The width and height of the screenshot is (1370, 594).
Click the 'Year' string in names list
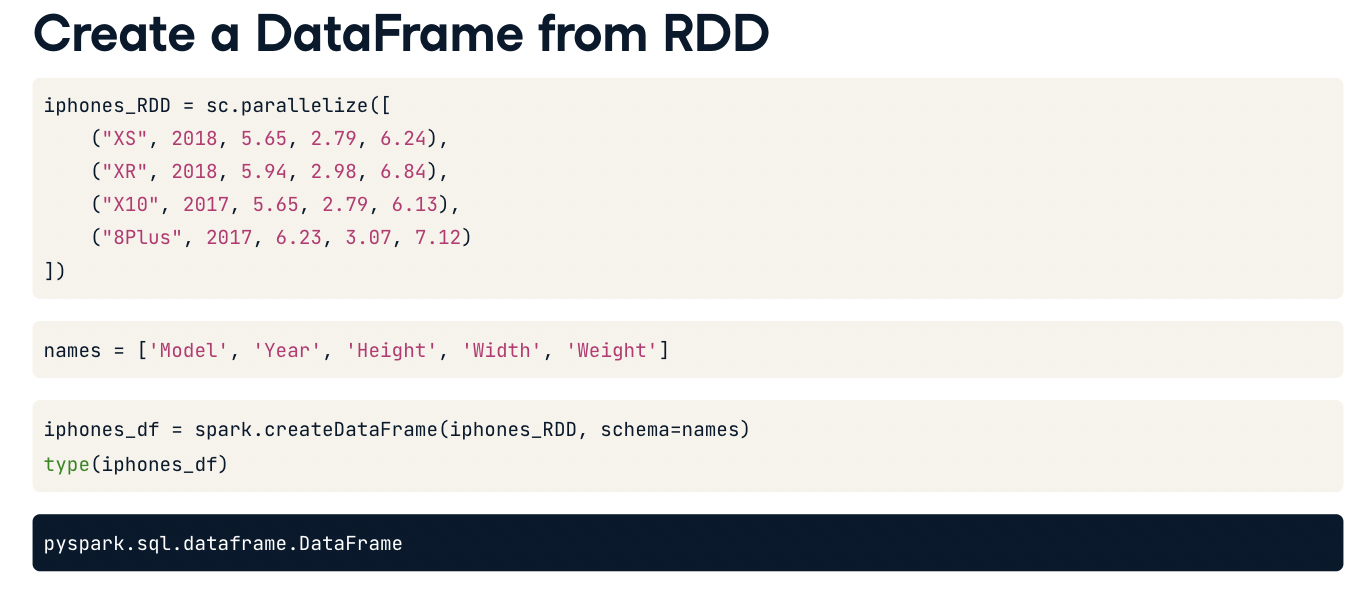287,350
